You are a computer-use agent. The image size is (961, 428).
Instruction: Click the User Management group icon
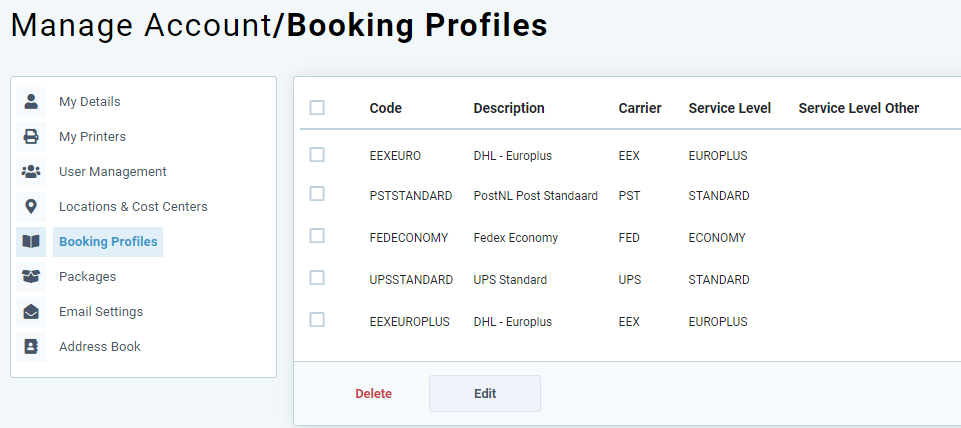click(31, 172)
